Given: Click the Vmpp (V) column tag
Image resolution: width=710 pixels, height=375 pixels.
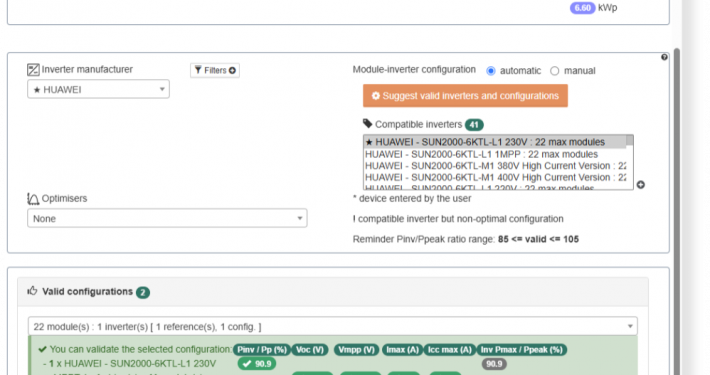Looking at the screenshot, I should pos(357,350).
